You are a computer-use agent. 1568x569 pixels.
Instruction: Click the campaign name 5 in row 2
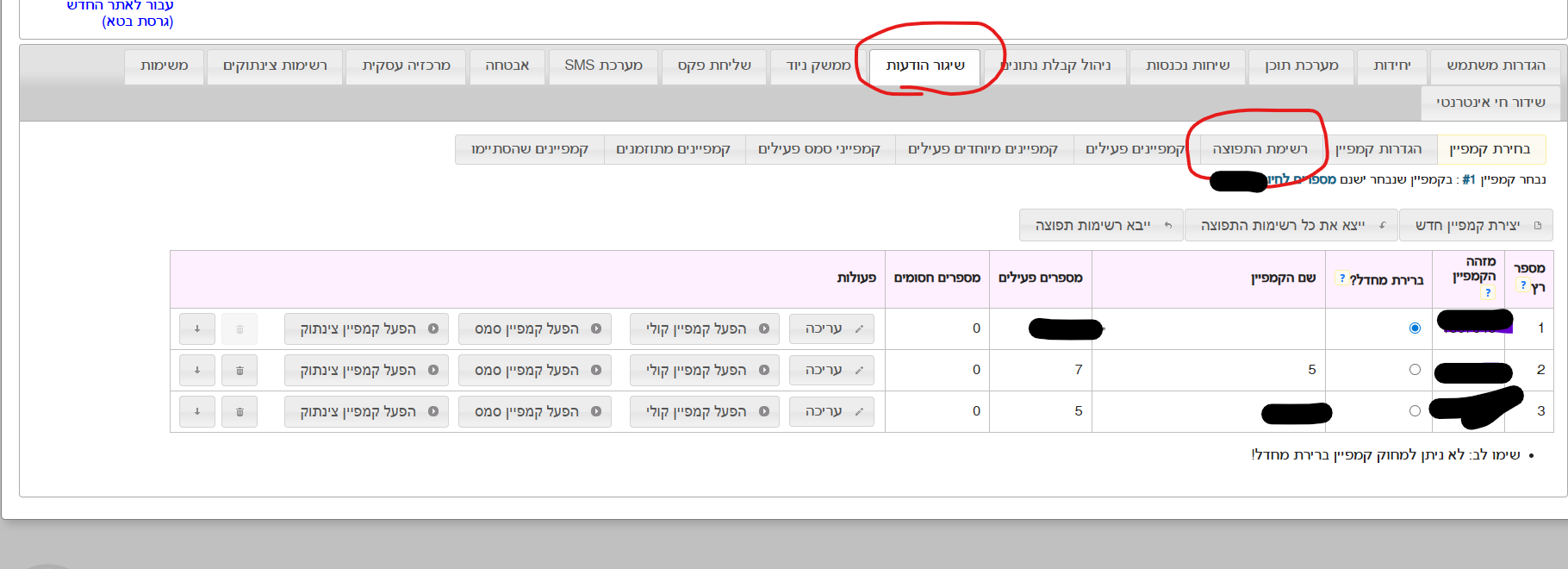pos(1311,370)
